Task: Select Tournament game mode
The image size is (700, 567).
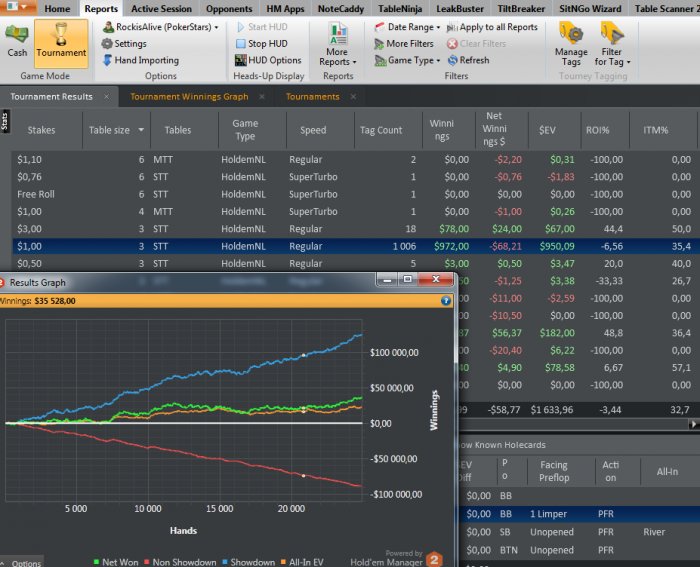Action: click(61, 43)
